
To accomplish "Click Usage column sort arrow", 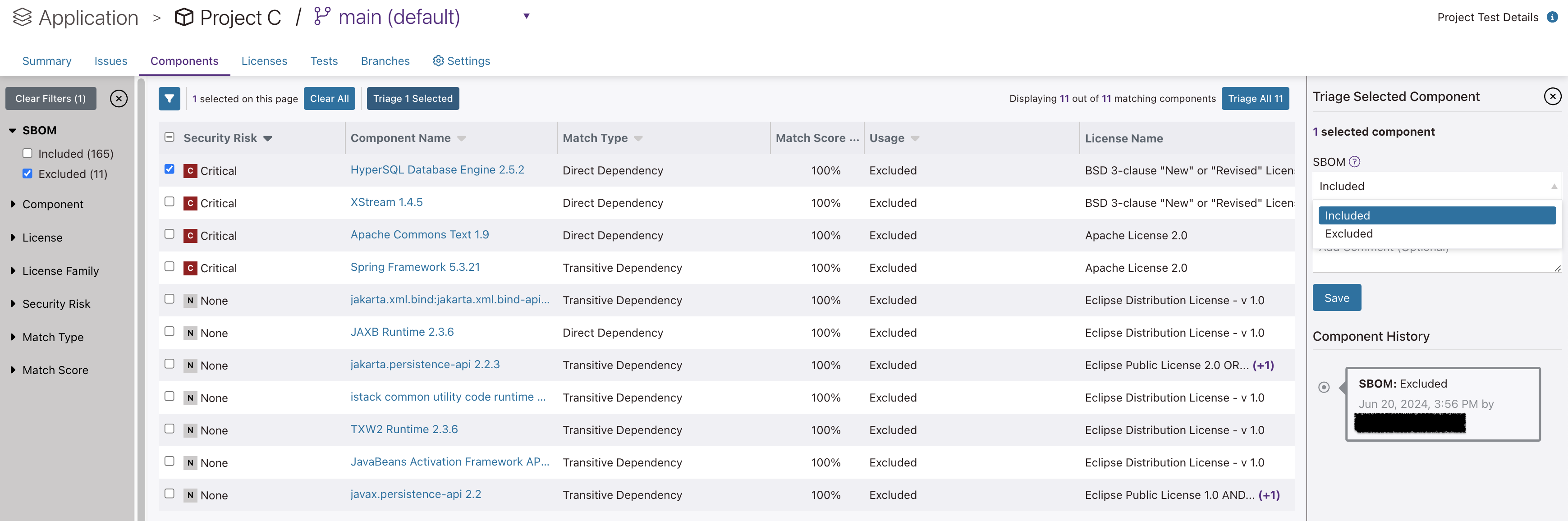I will 915,139.
